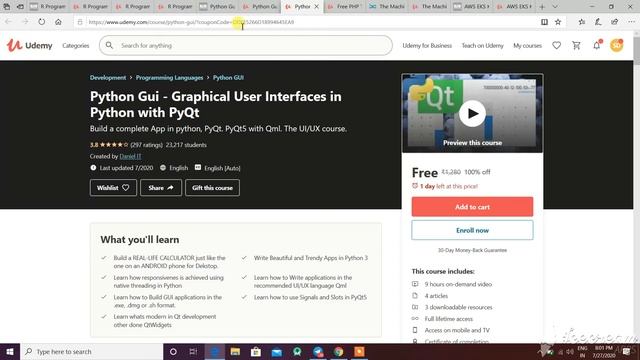Close the active Python tab
This screenshot has height=360, width=640.
pyautogui.click(x=316, y=7)
